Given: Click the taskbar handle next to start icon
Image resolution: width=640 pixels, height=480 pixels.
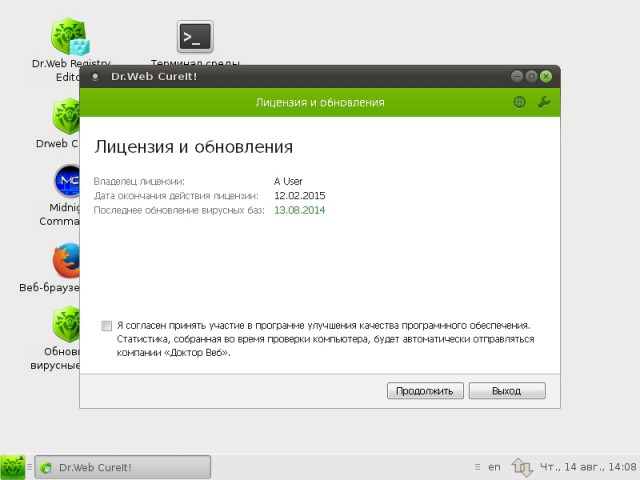Looking at the screenshot, I should (x=29, y=467).
